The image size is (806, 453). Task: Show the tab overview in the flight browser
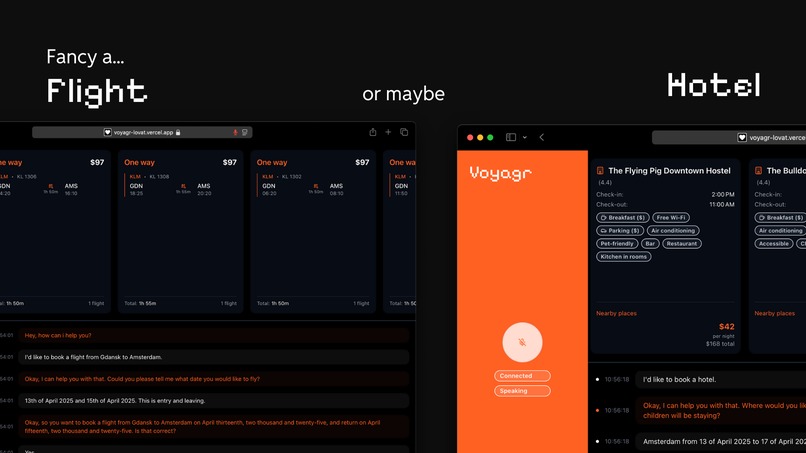tap(404, 132)
